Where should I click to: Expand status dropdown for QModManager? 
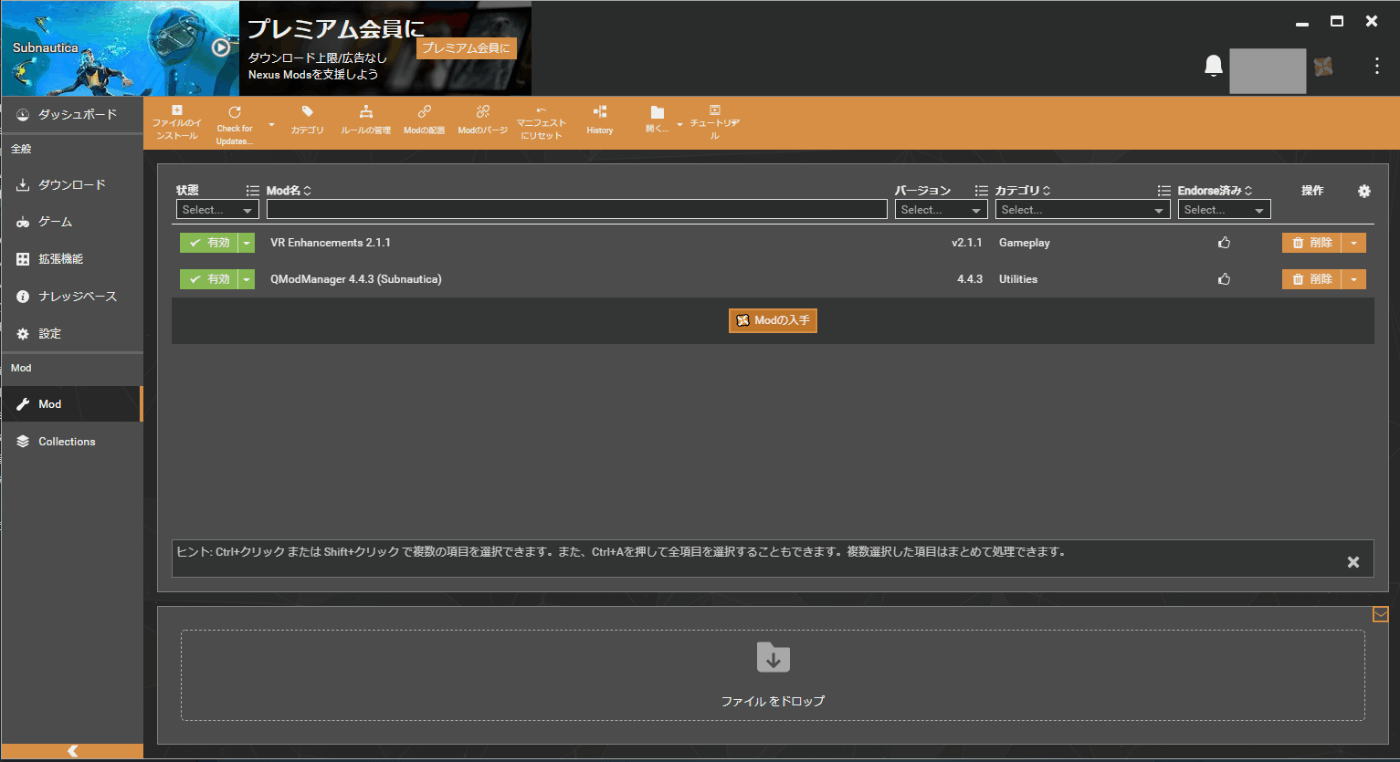247,279
